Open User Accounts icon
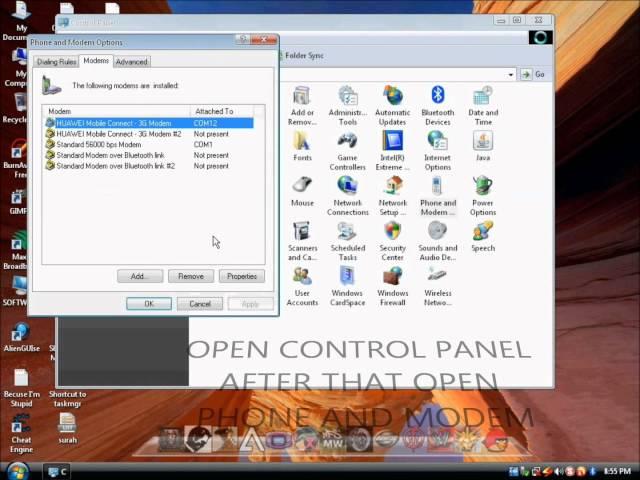The height and width of the screenshot is (480, 640). (302, 286)
